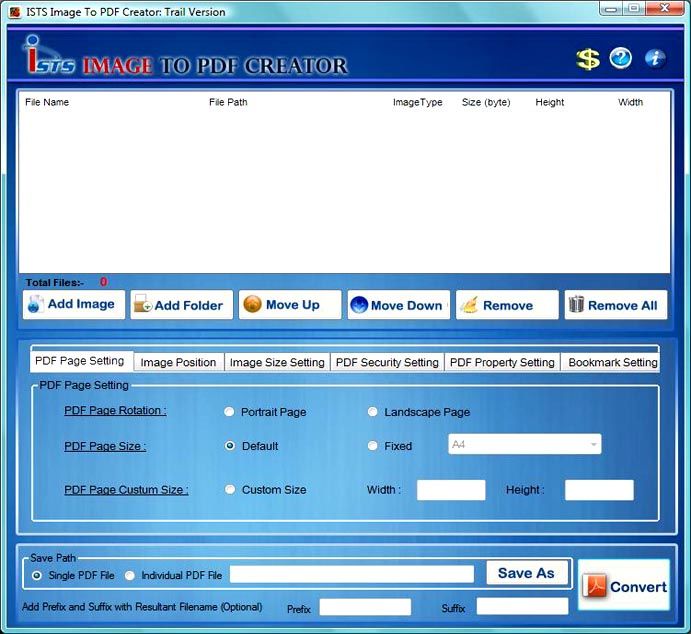Click File Path column header

tap(228, 102)
